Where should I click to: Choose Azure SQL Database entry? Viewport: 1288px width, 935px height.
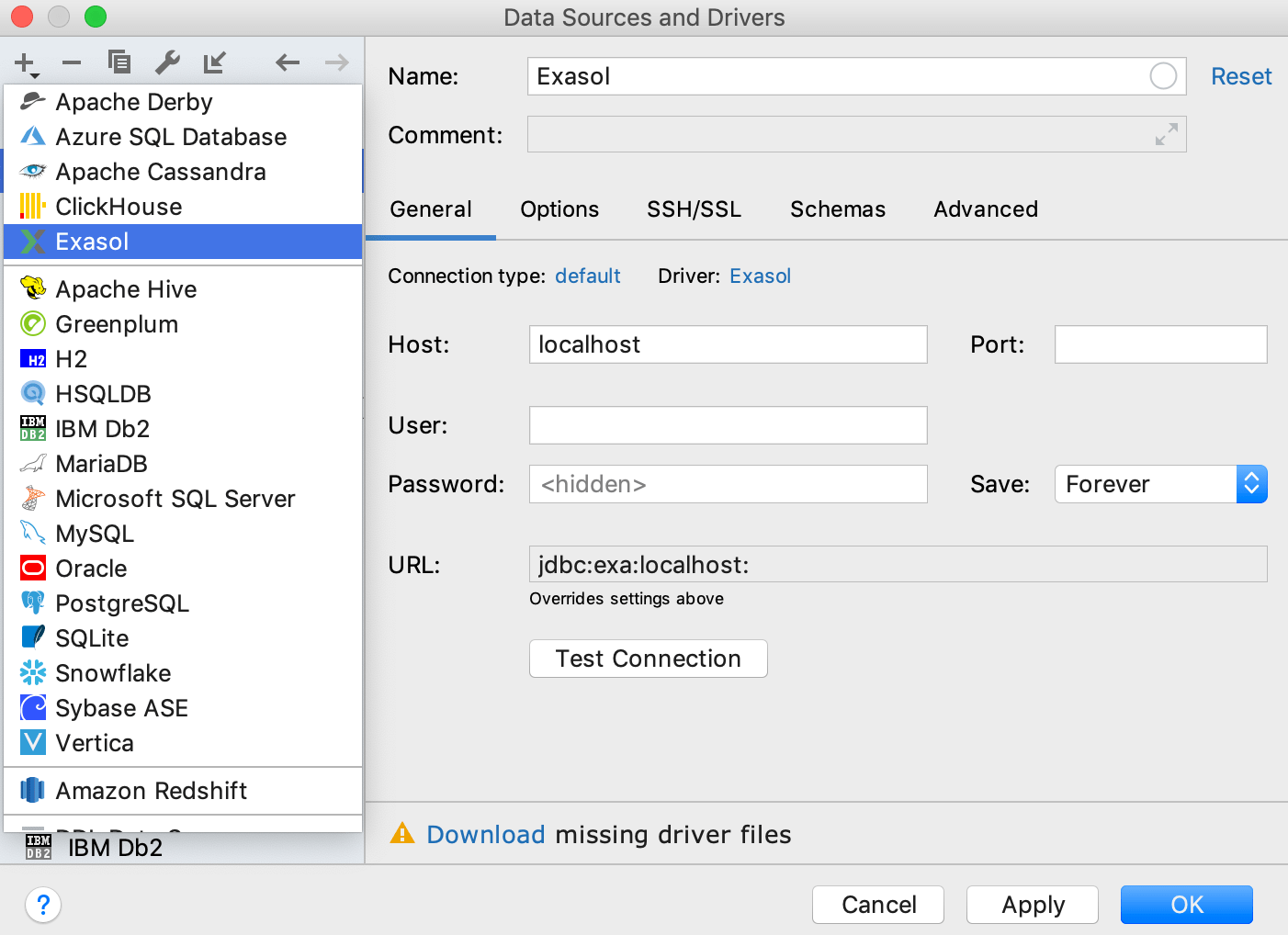[183, 137]
